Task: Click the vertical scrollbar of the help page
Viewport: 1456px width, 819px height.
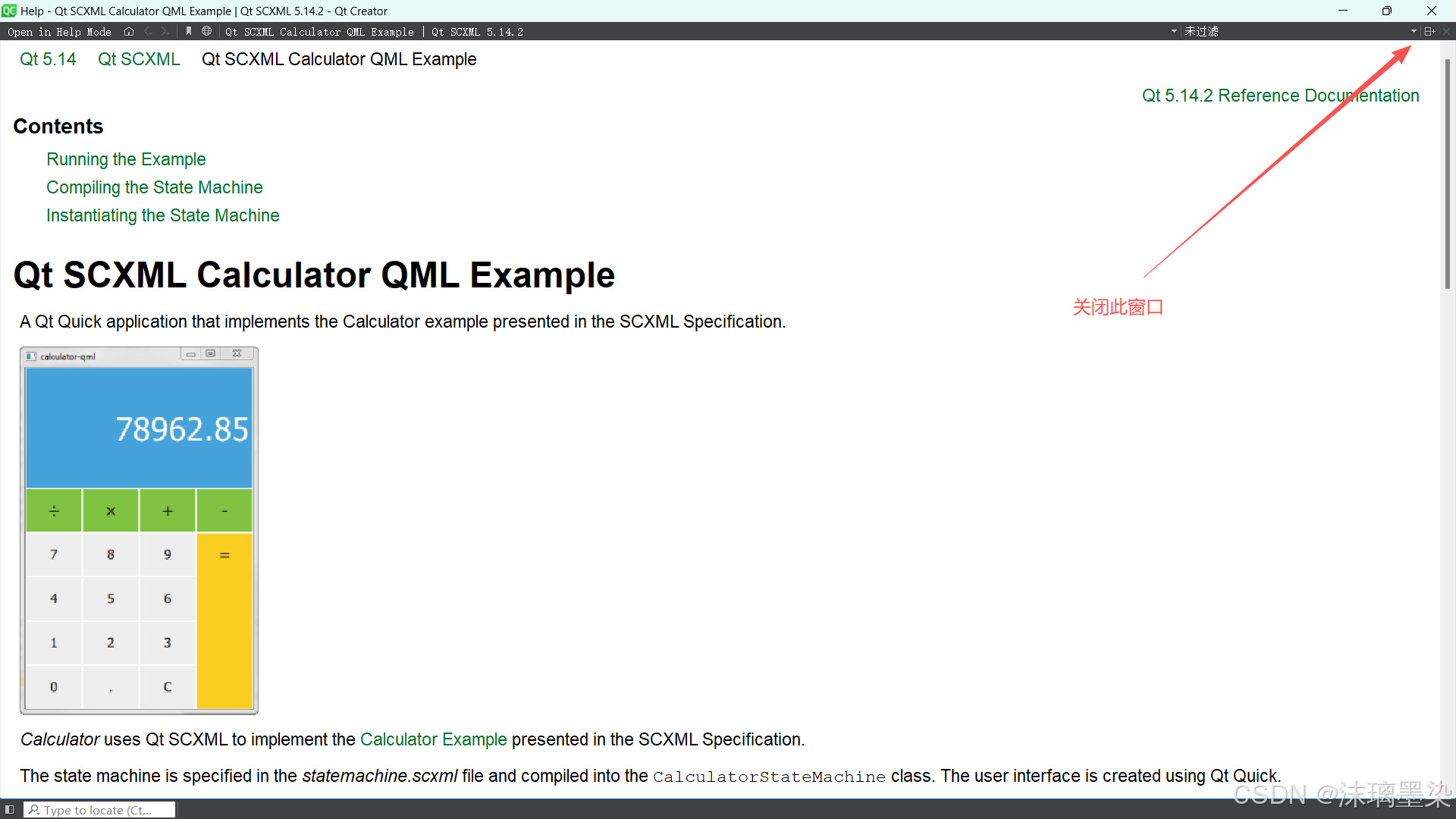Action: [1447, 174]
